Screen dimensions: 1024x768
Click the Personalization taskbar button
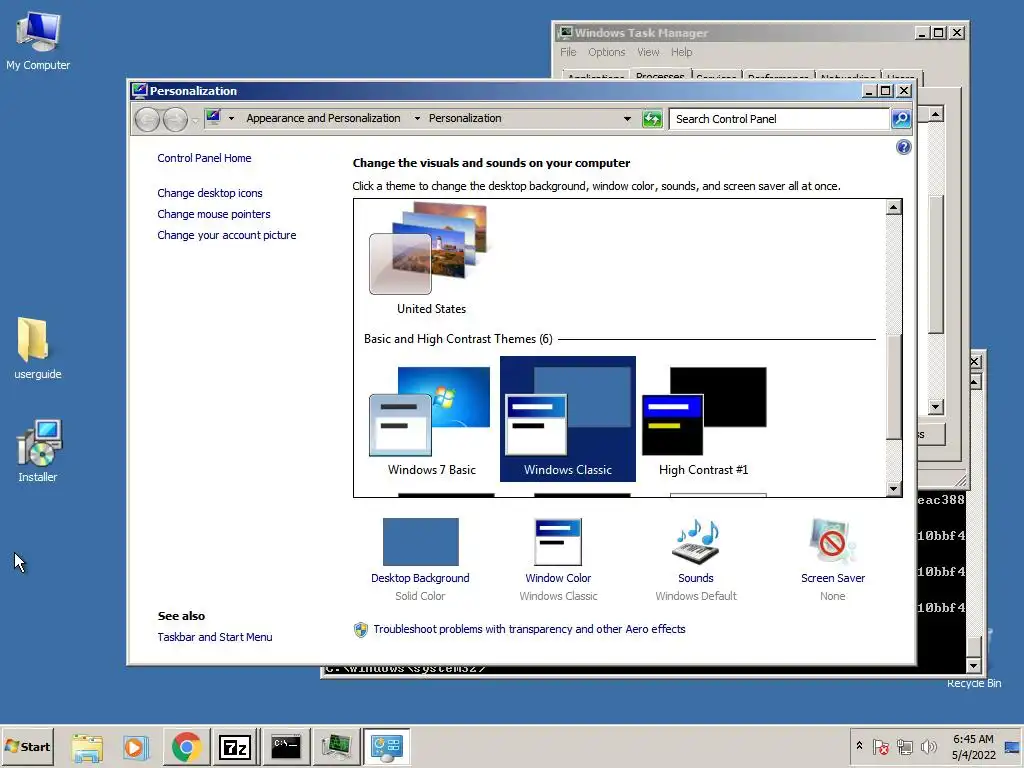[387, 747]
